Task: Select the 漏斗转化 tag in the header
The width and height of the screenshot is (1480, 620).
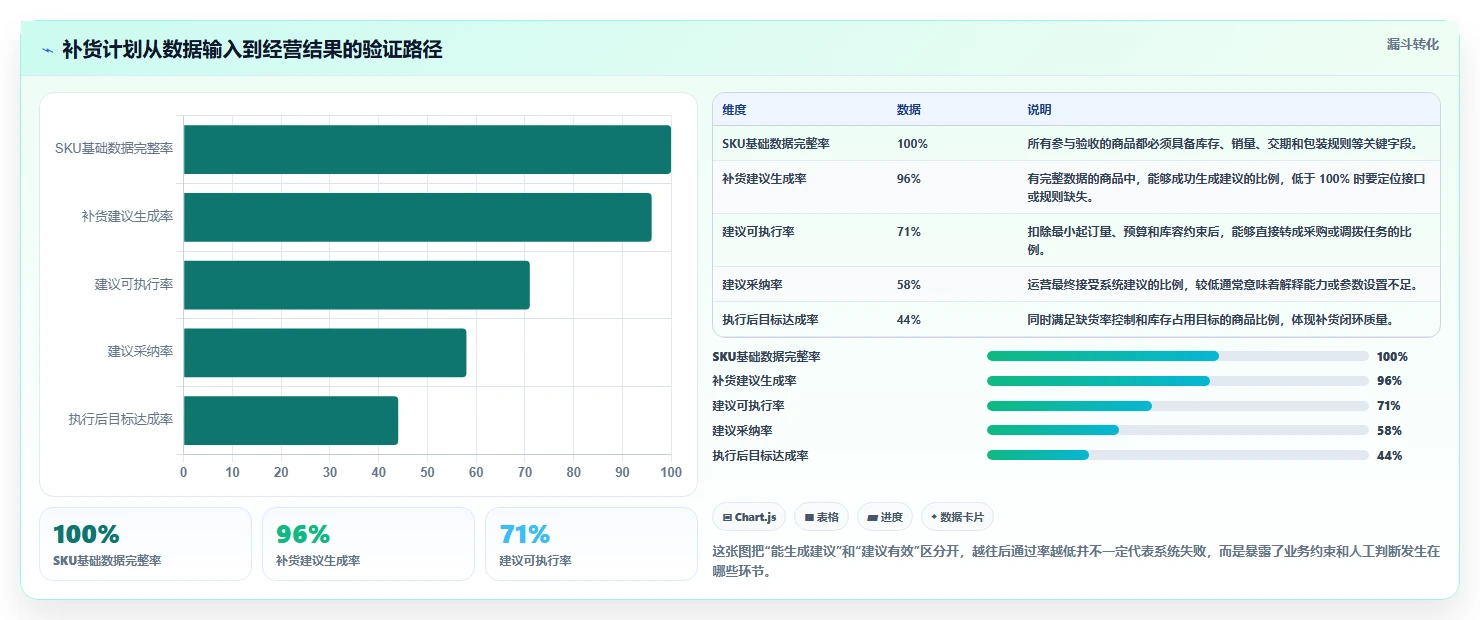Action: (1412, 44)
